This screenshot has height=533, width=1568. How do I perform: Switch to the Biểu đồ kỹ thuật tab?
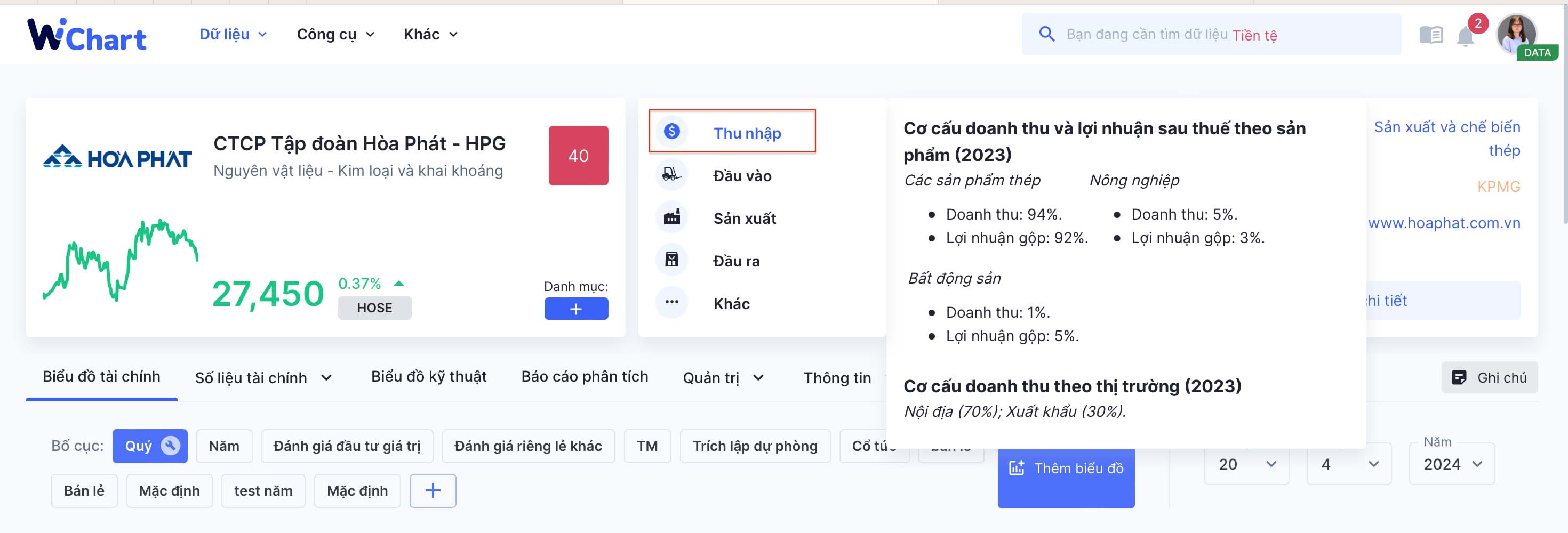point(428,377)
